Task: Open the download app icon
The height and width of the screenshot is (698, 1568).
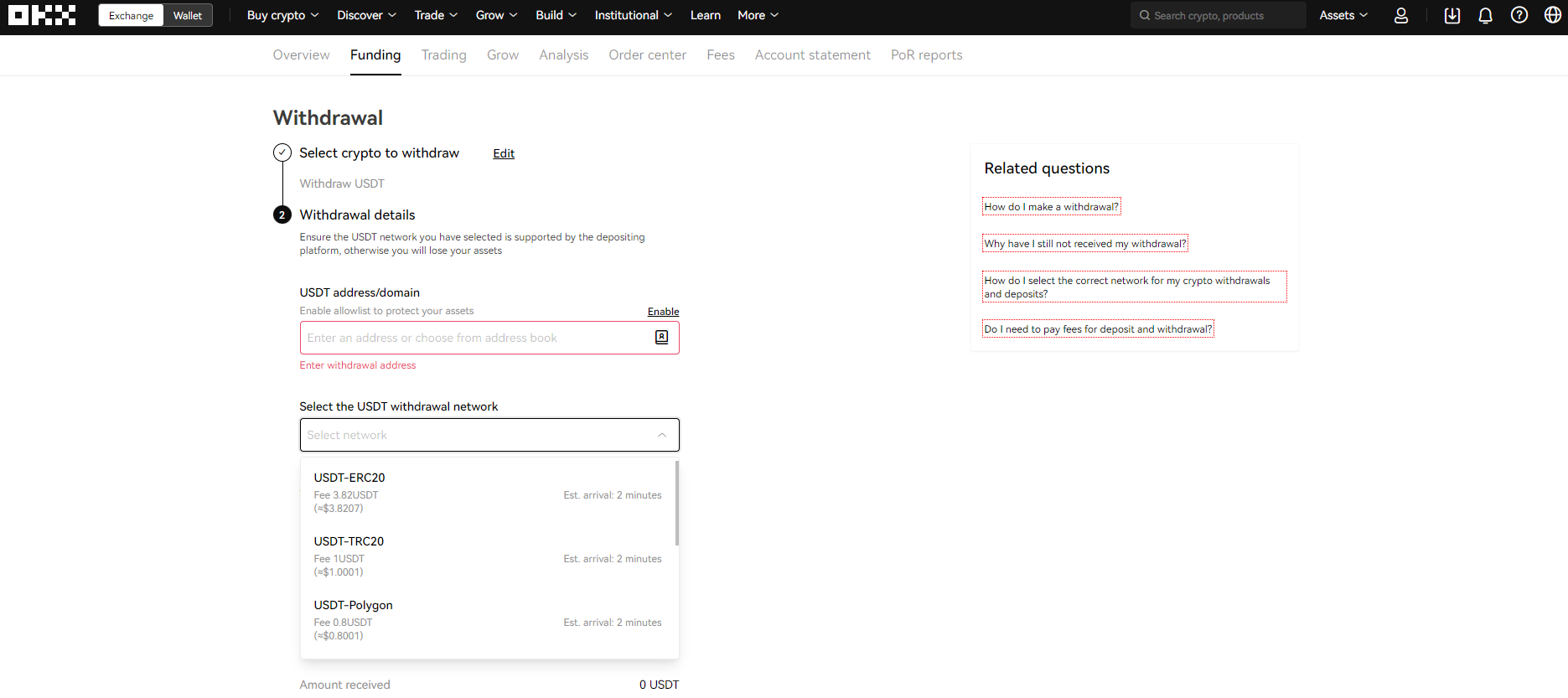Action: [1452, 15]
